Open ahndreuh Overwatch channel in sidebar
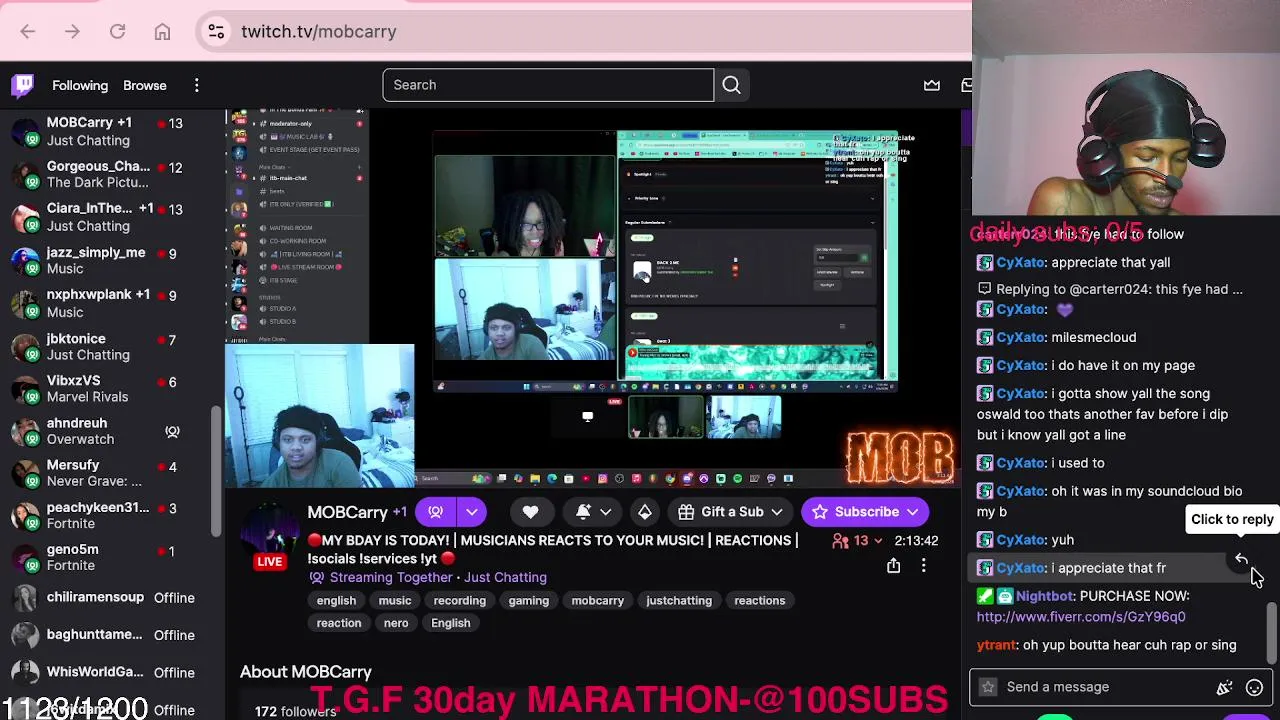Viewport: 1280px width, 720px height. [x=110, y=431]
